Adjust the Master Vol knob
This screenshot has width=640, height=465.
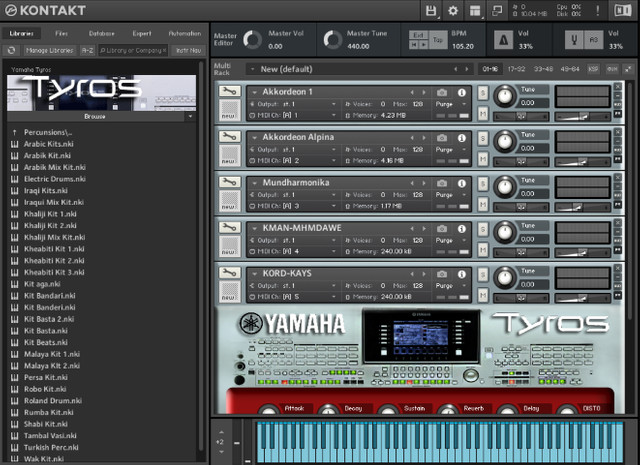[x=253, y=40]
